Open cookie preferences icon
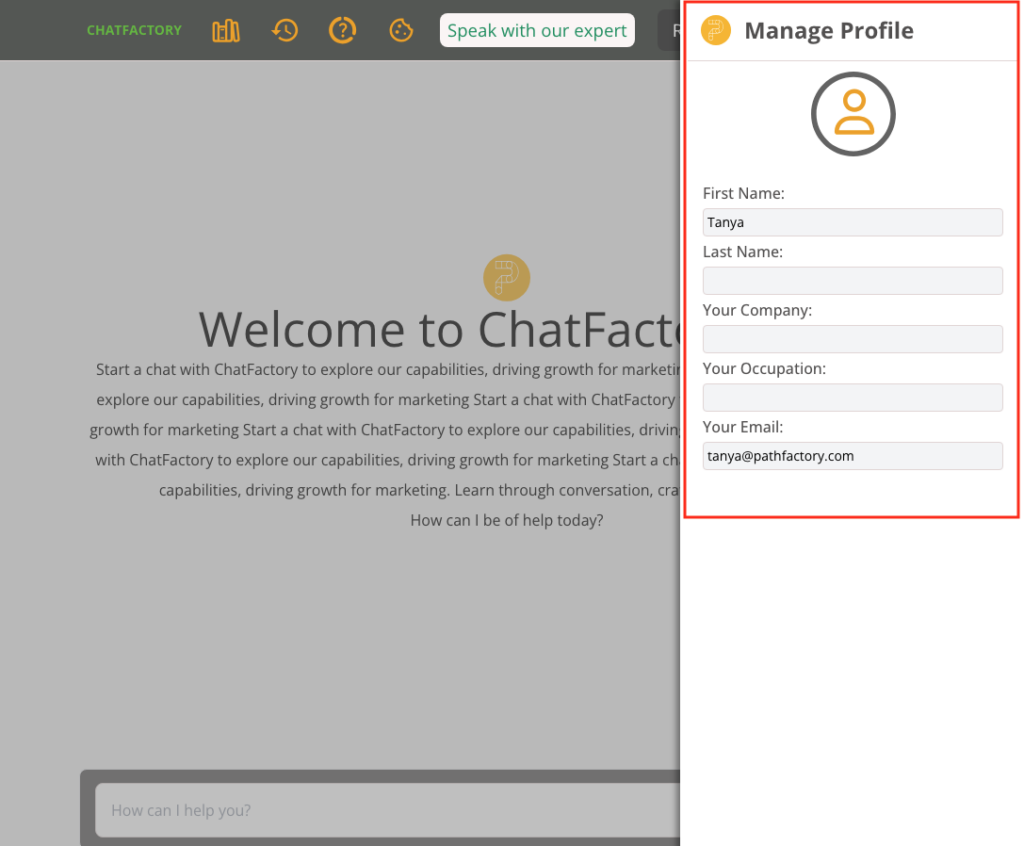This screenshot has height=846, width=1024. [x=401, y=31]
